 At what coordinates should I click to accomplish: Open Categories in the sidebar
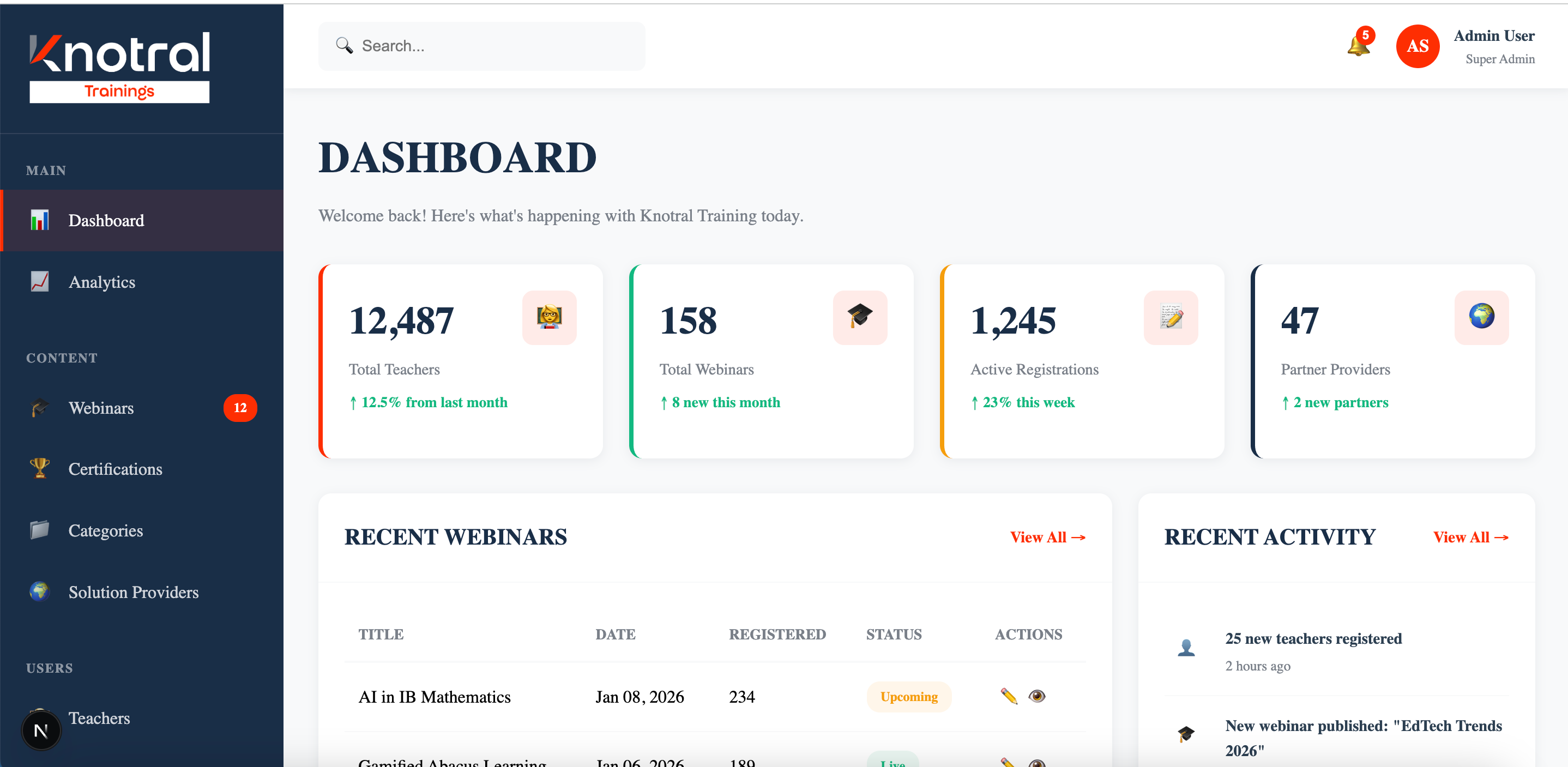[x=105, y=530]
